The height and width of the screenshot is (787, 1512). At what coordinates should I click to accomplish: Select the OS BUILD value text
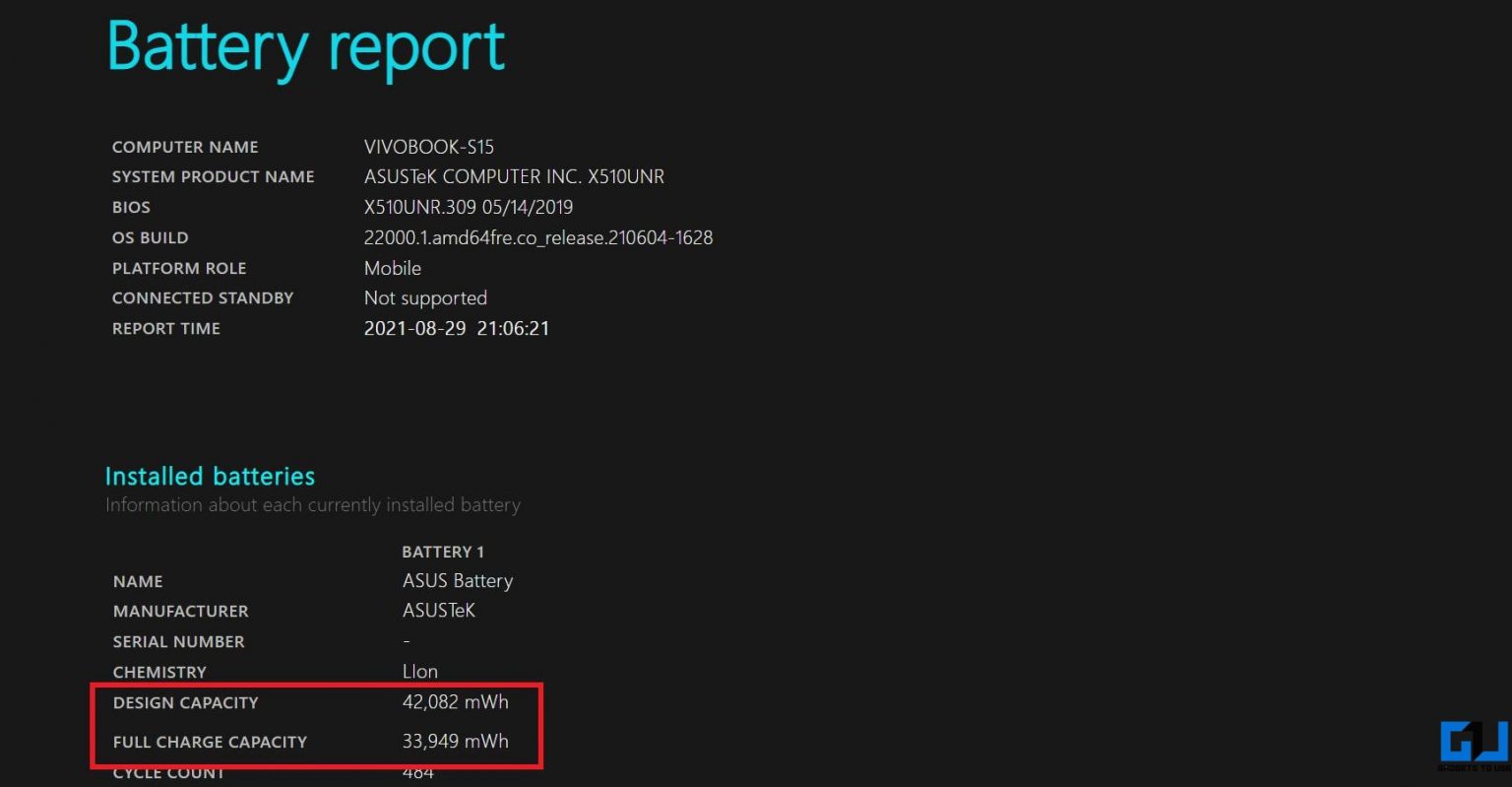(x=537, y=237)
